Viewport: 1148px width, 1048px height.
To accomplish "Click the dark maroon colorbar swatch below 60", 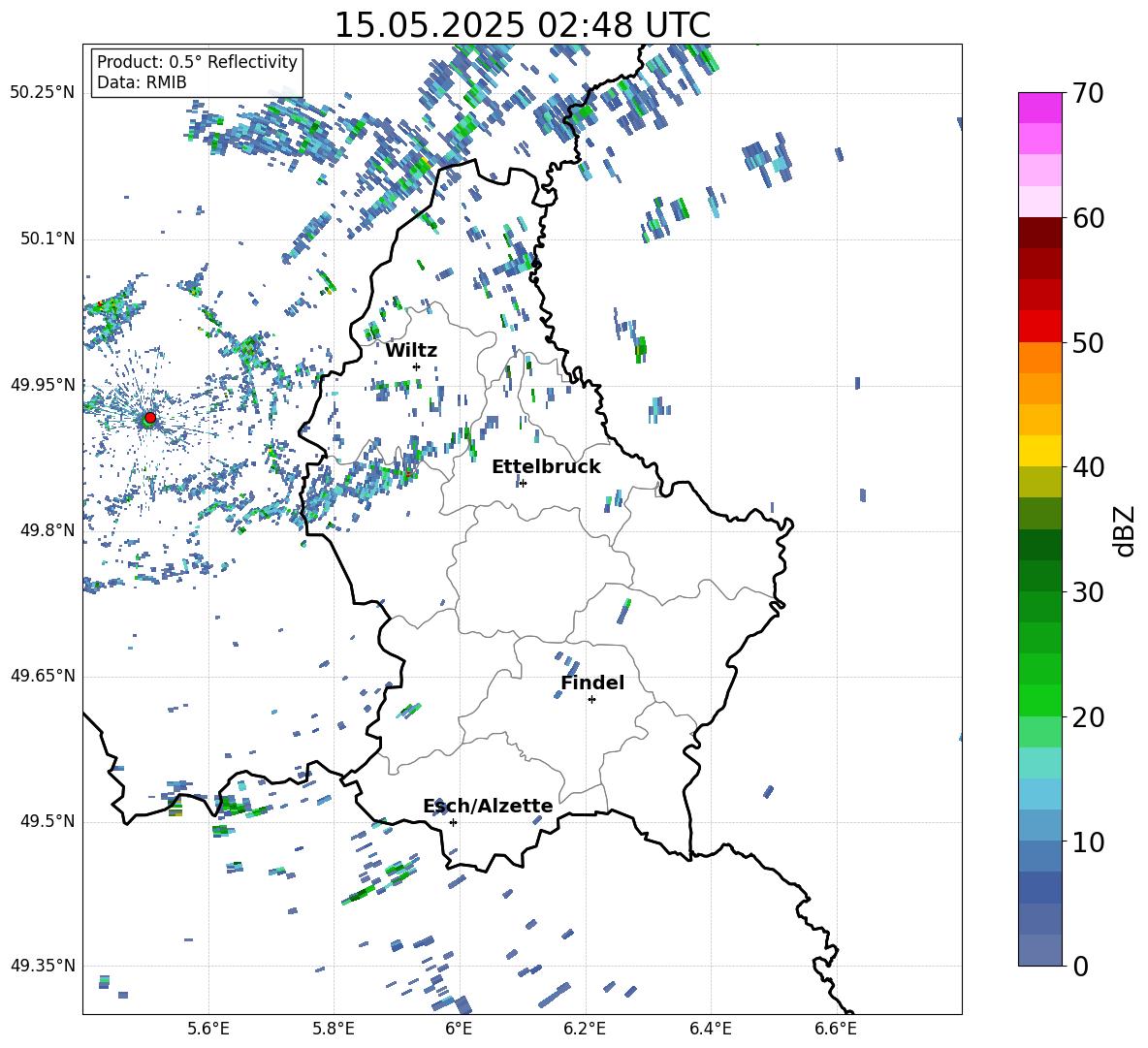I will (x=1040, y=233).
